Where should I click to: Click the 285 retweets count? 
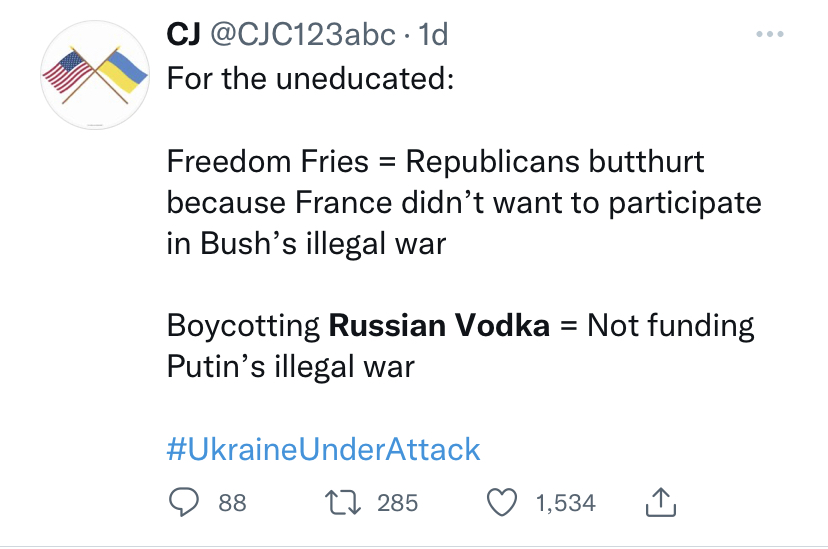point(397,503)
